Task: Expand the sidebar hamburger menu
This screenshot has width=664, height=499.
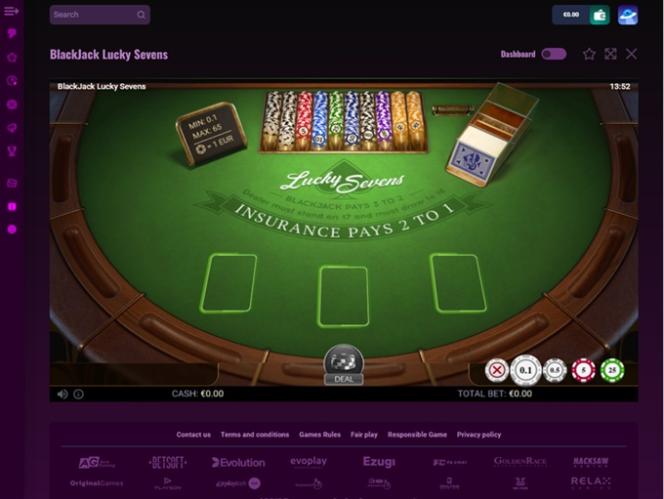Action: pos(11,11)
